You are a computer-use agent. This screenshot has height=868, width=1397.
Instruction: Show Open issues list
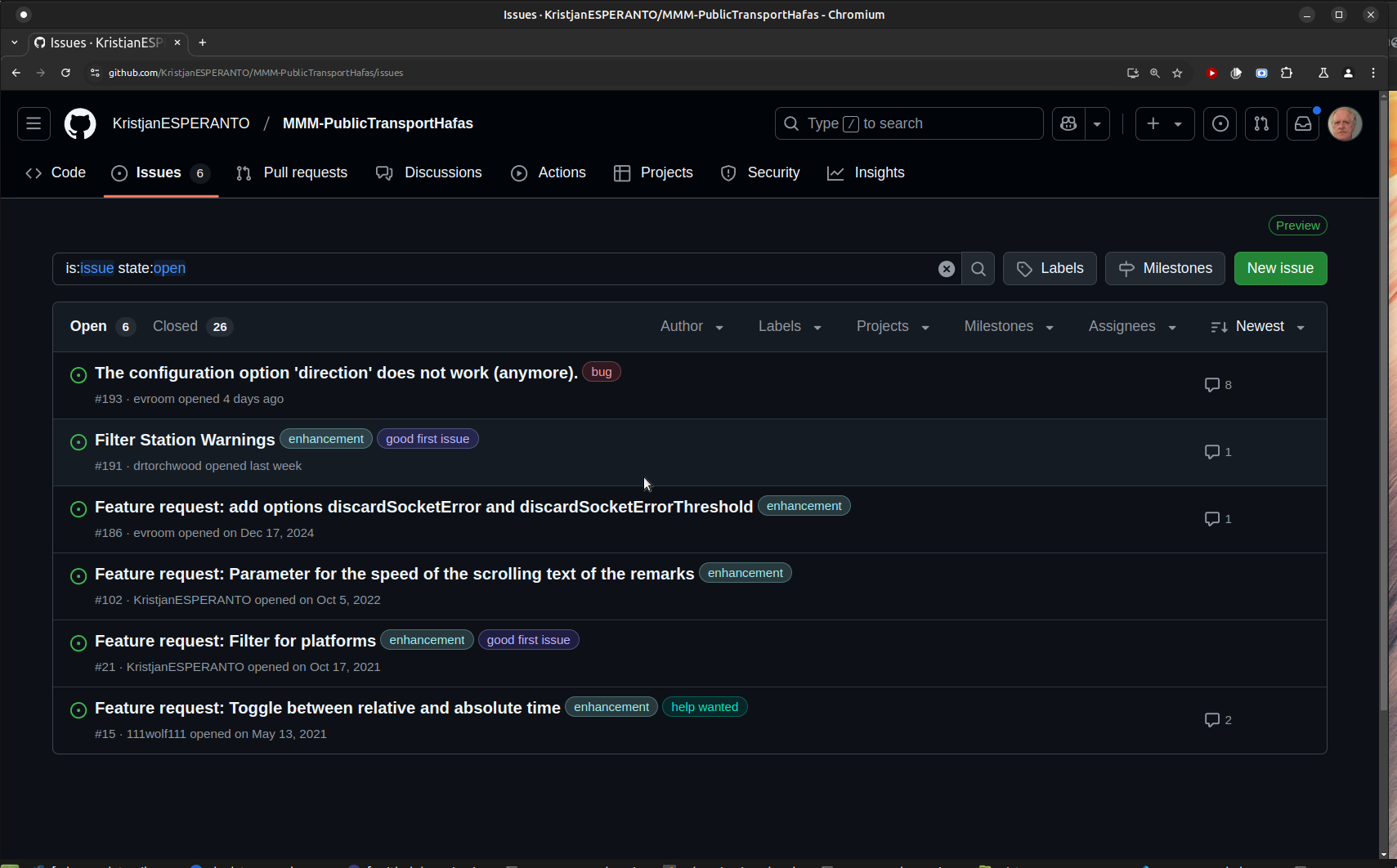(x=102, y=327)
